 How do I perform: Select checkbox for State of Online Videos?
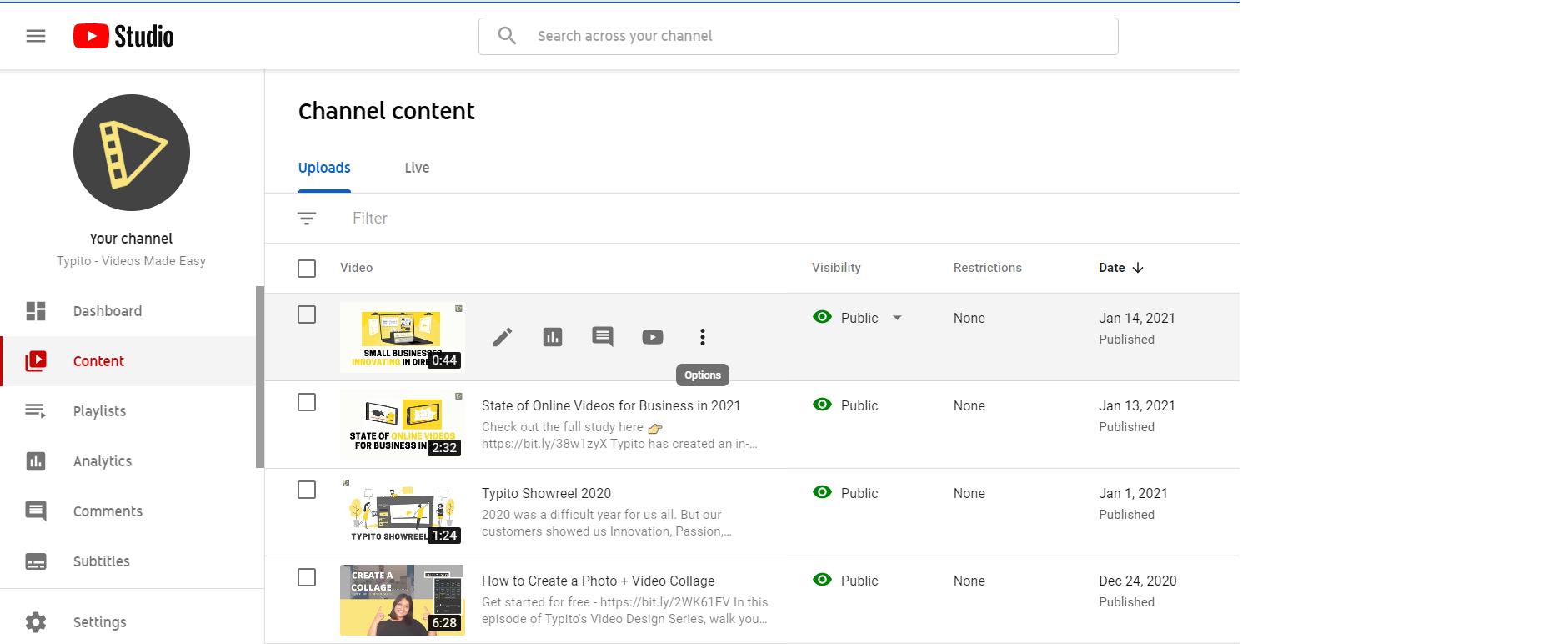307,402
